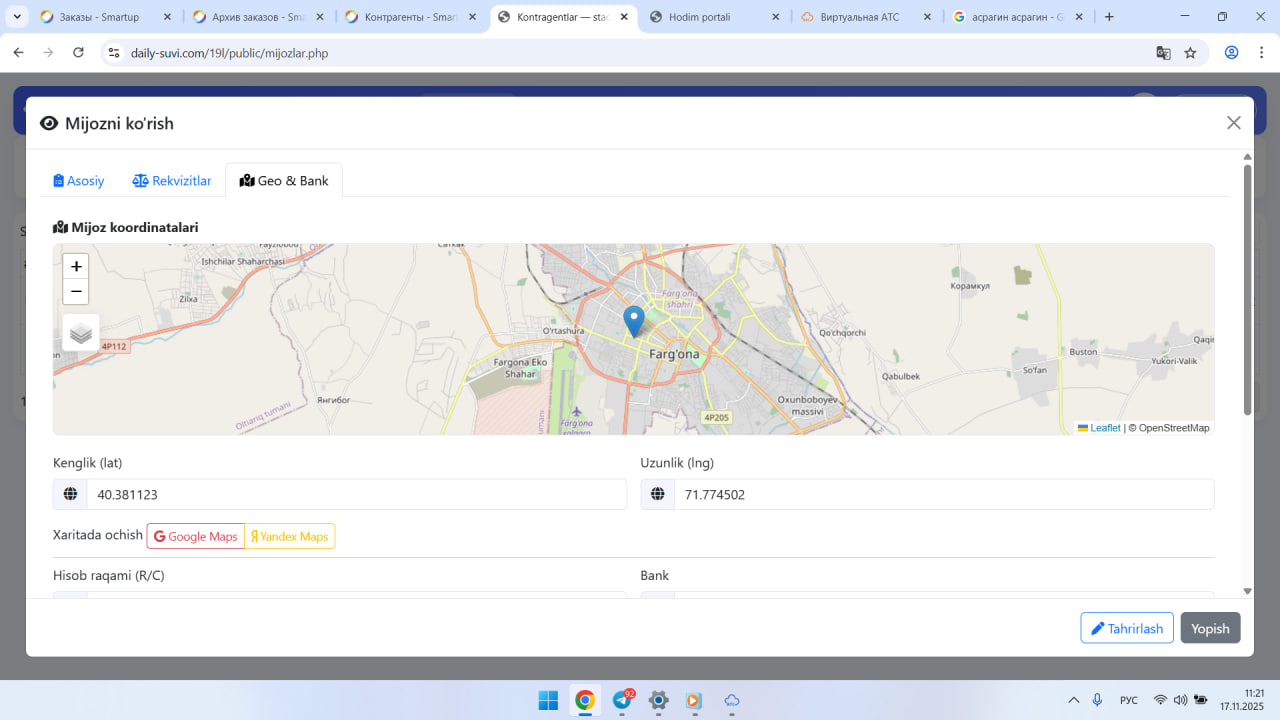Image resolution: width=1280 pixels, height=720 pixels.
Task: Open location in Yandex Maps
Action: pos(290,537)
